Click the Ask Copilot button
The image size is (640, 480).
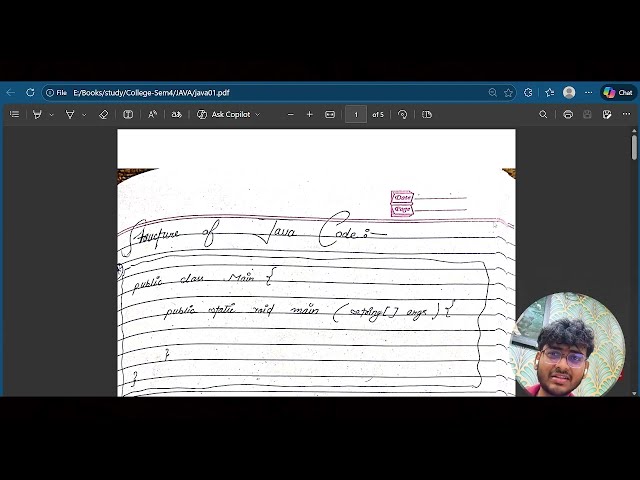(224, 115)
